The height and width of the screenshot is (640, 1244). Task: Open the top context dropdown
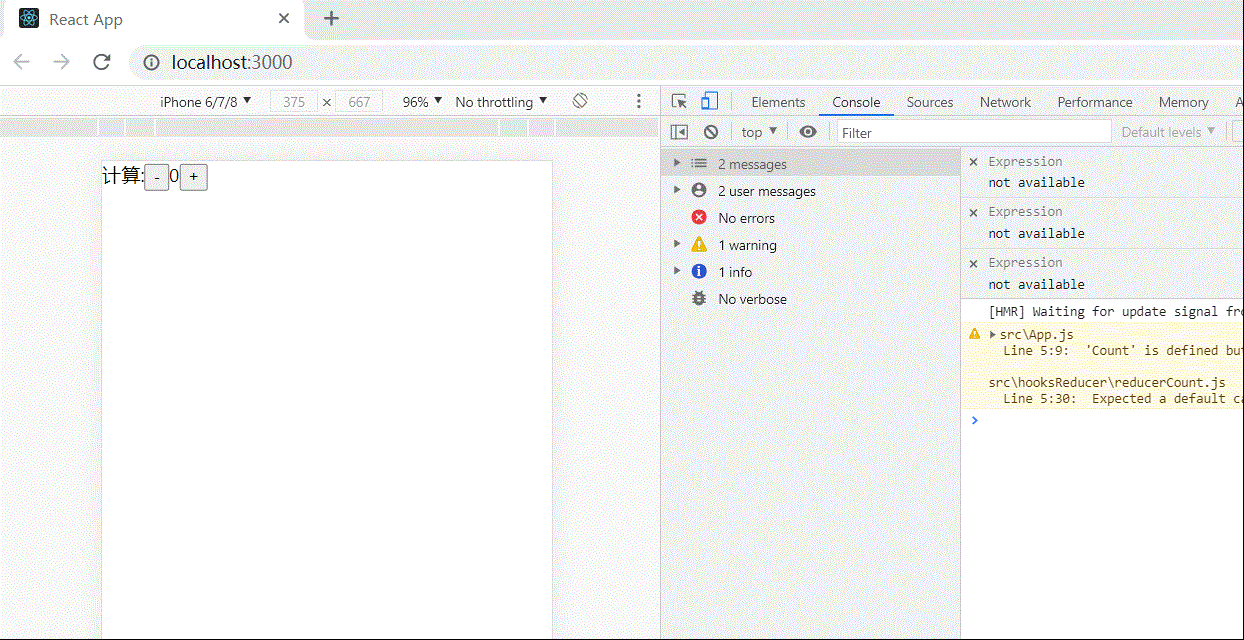click(x=759, y=132)
